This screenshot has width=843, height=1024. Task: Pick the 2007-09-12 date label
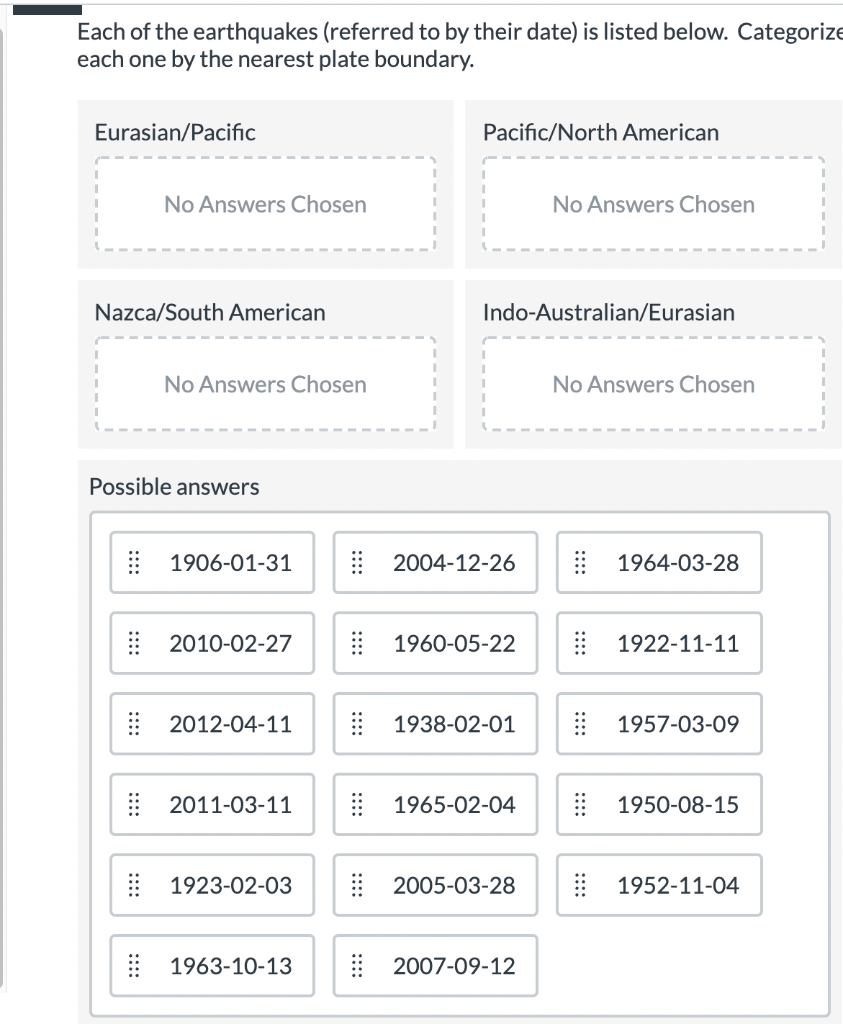tap(454, 966)
